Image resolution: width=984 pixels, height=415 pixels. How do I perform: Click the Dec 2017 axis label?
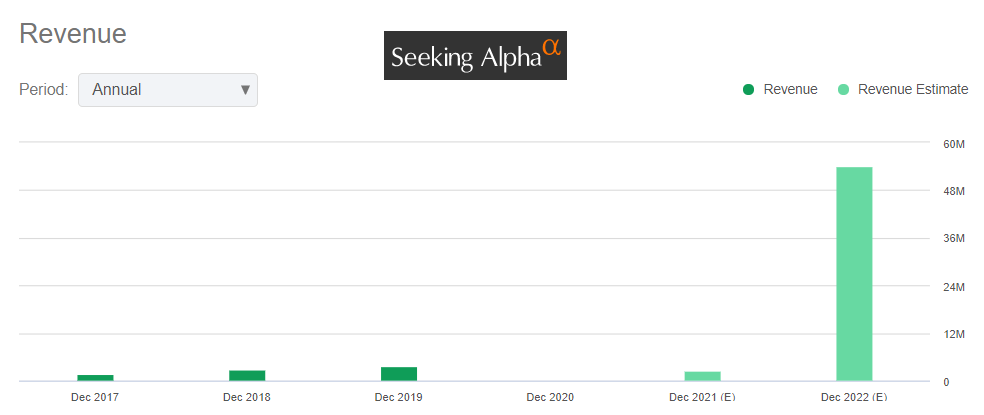click(x=95, y=397)
